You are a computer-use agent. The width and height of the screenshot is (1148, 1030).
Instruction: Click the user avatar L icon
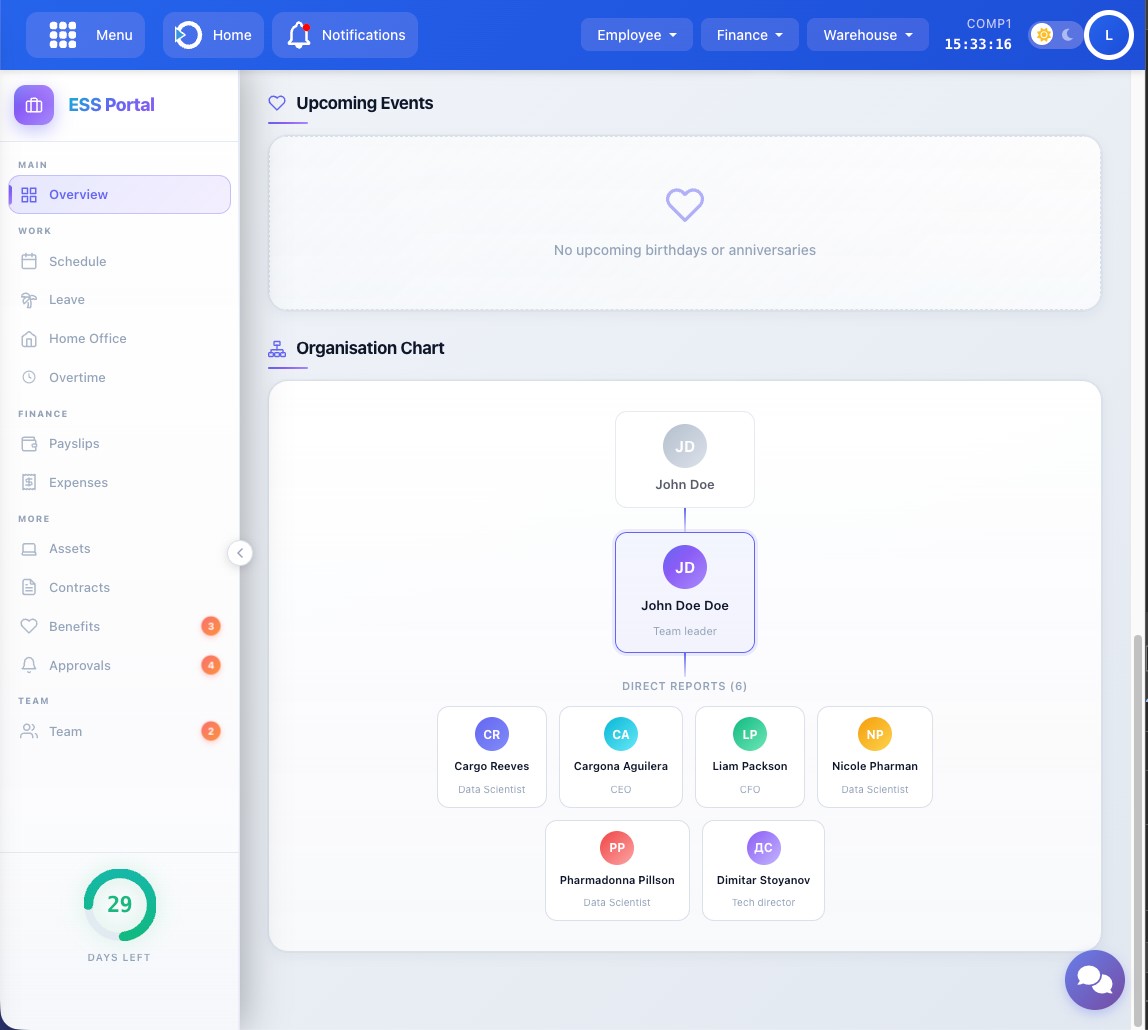[x=1108, y=35]
